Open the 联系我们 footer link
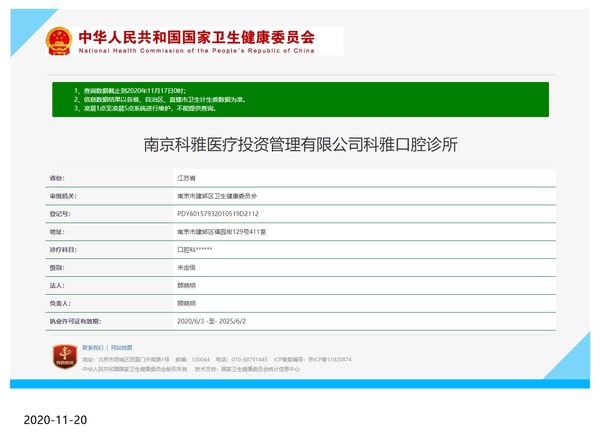The width and height of the screenshot is (600, 447). (x=93, y=347)
